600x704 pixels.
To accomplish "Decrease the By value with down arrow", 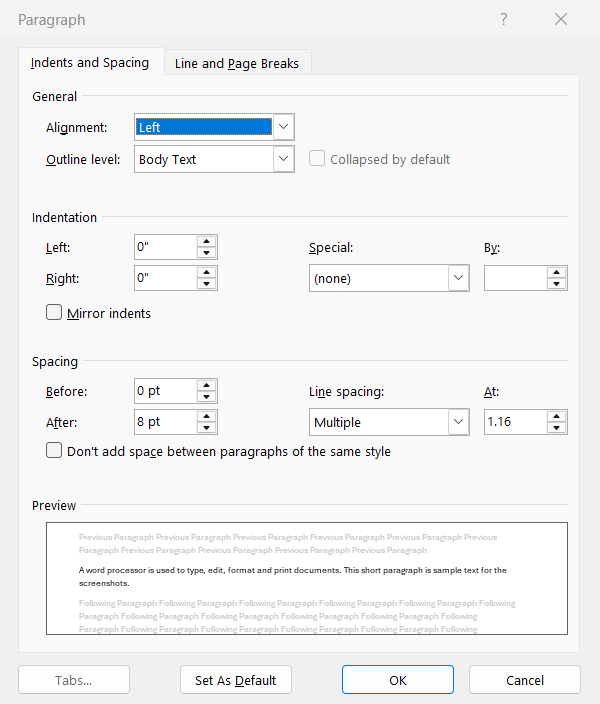I will 557,284.
